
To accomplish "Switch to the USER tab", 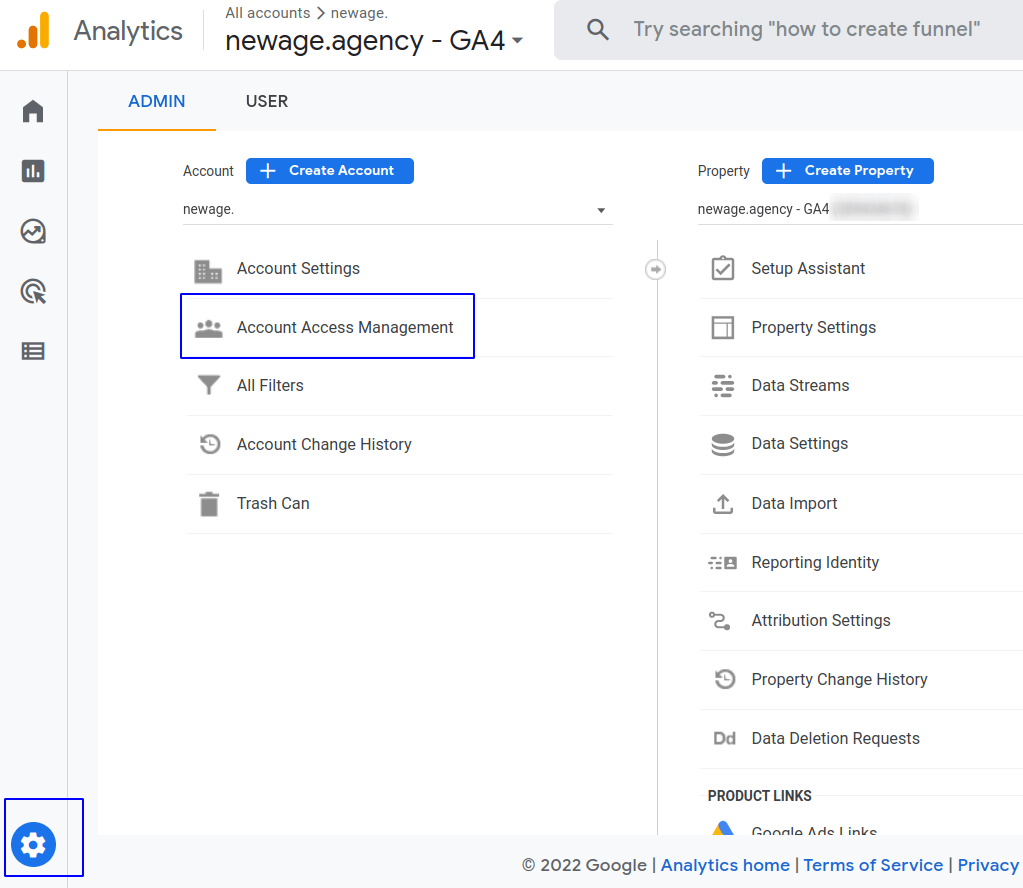I will tap(266, 101).
